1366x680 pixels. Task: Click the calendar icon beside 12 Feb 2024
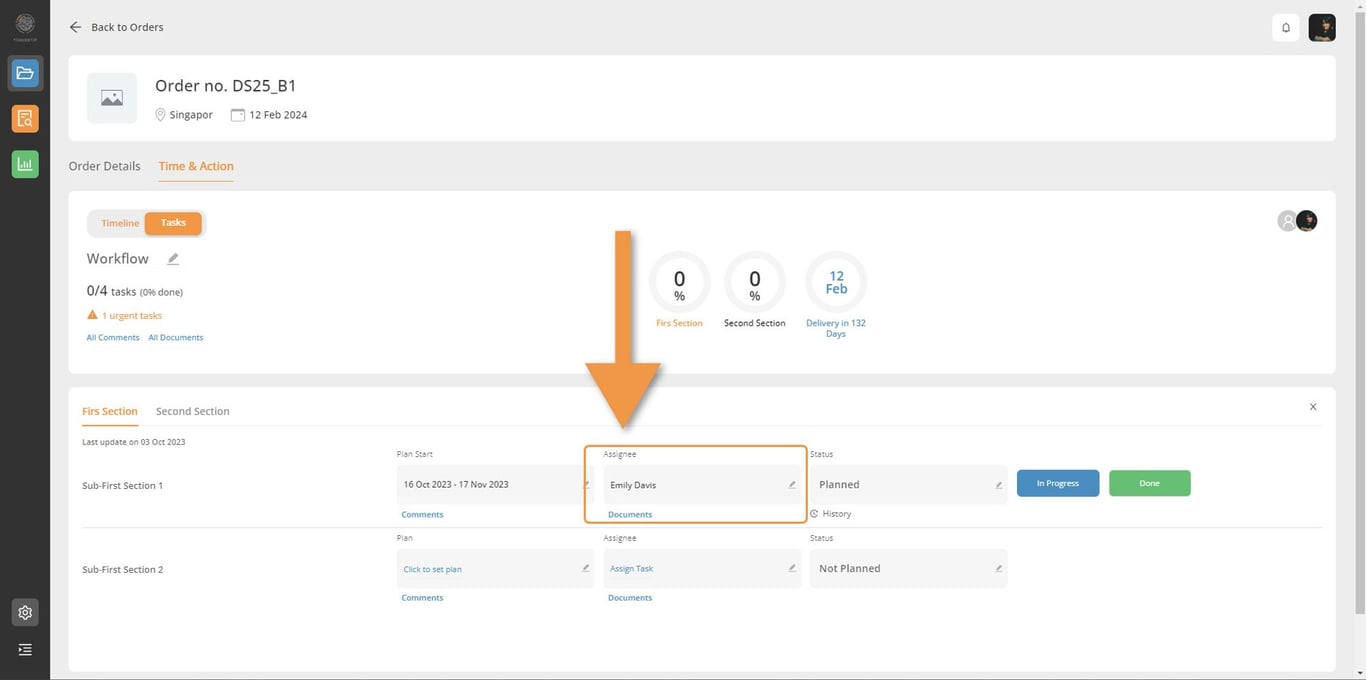238,115
